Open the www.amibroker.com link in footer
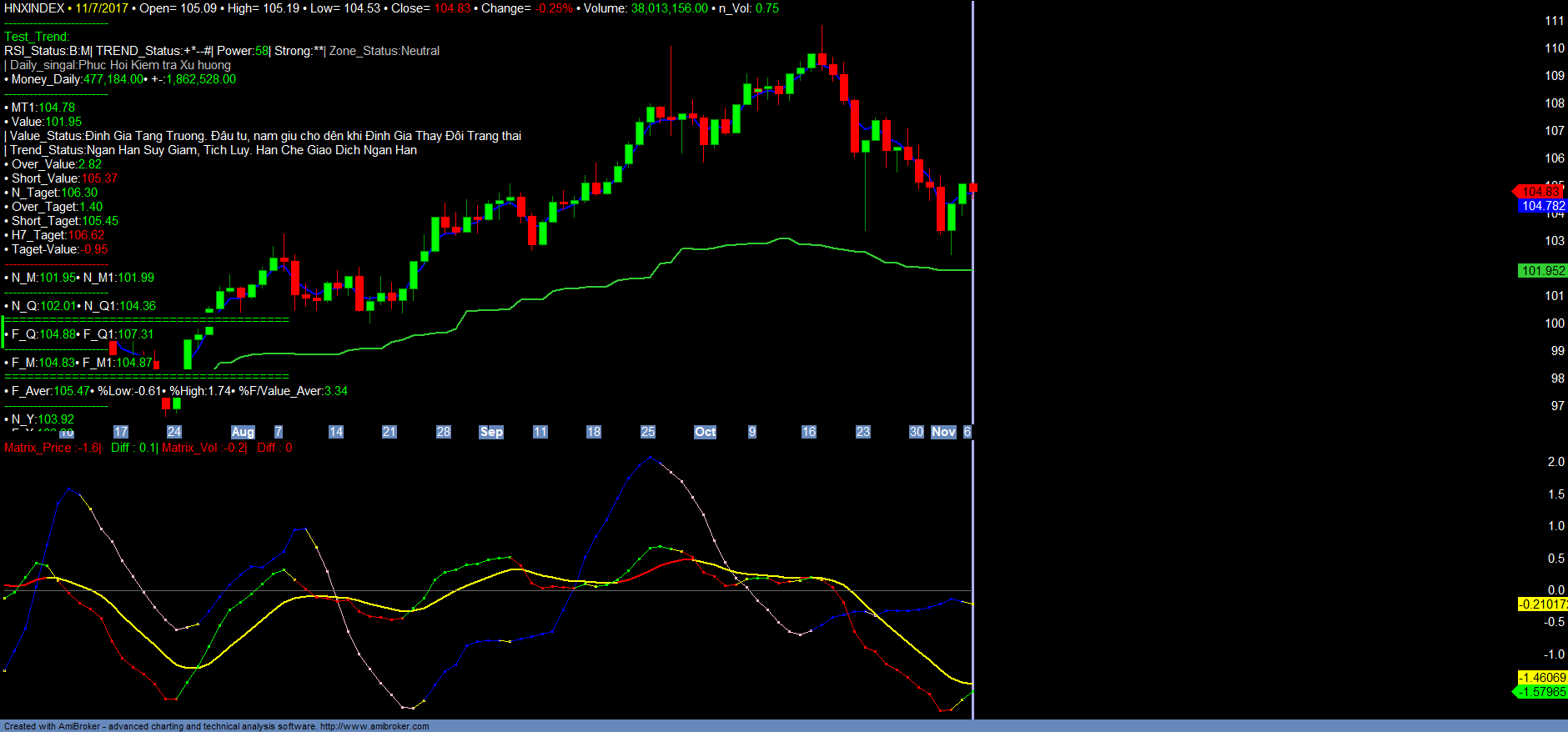The width and height of the screenshot is (1568, 732). [374, 726]
